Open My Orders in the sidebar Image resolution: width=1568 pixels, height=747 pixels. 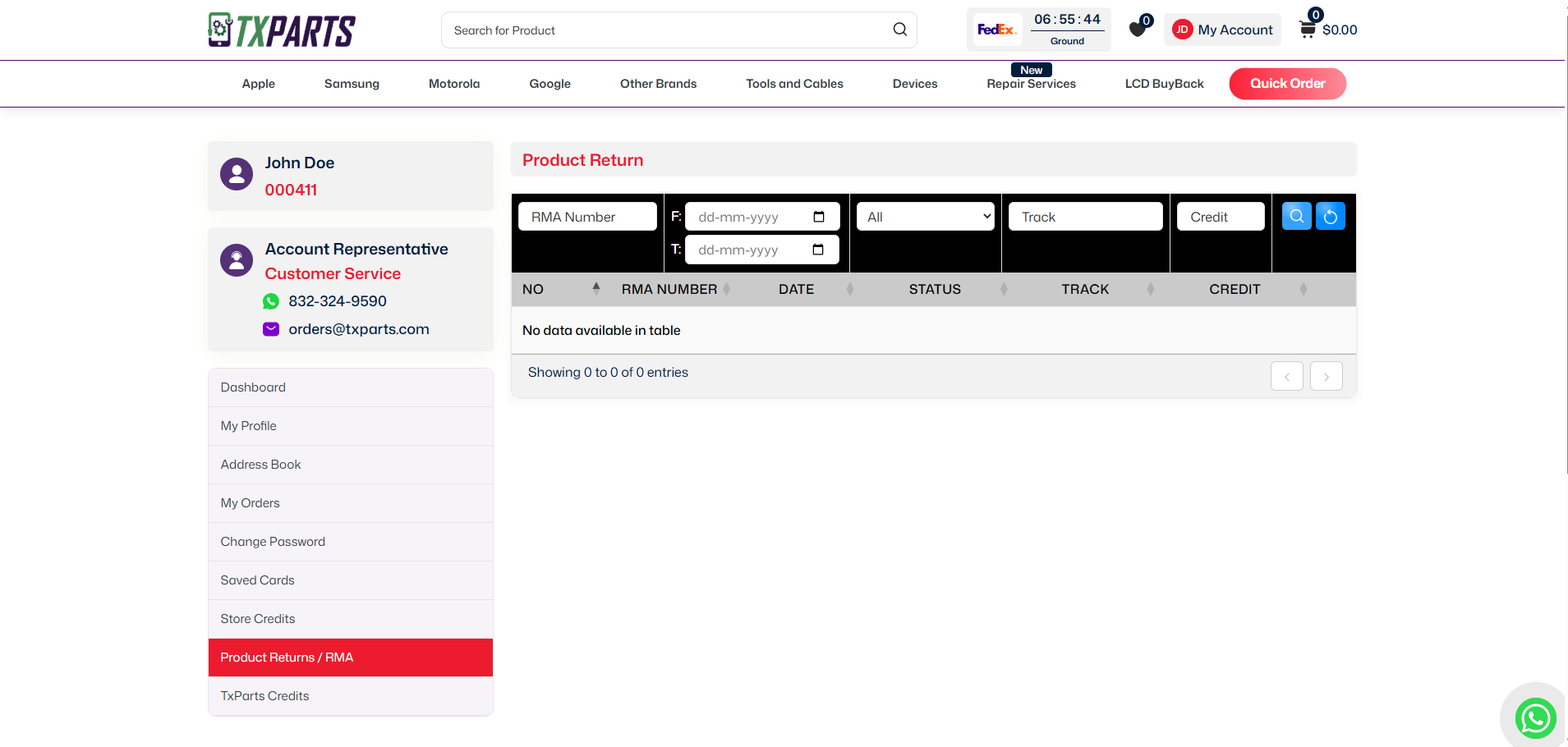[351, 503]
